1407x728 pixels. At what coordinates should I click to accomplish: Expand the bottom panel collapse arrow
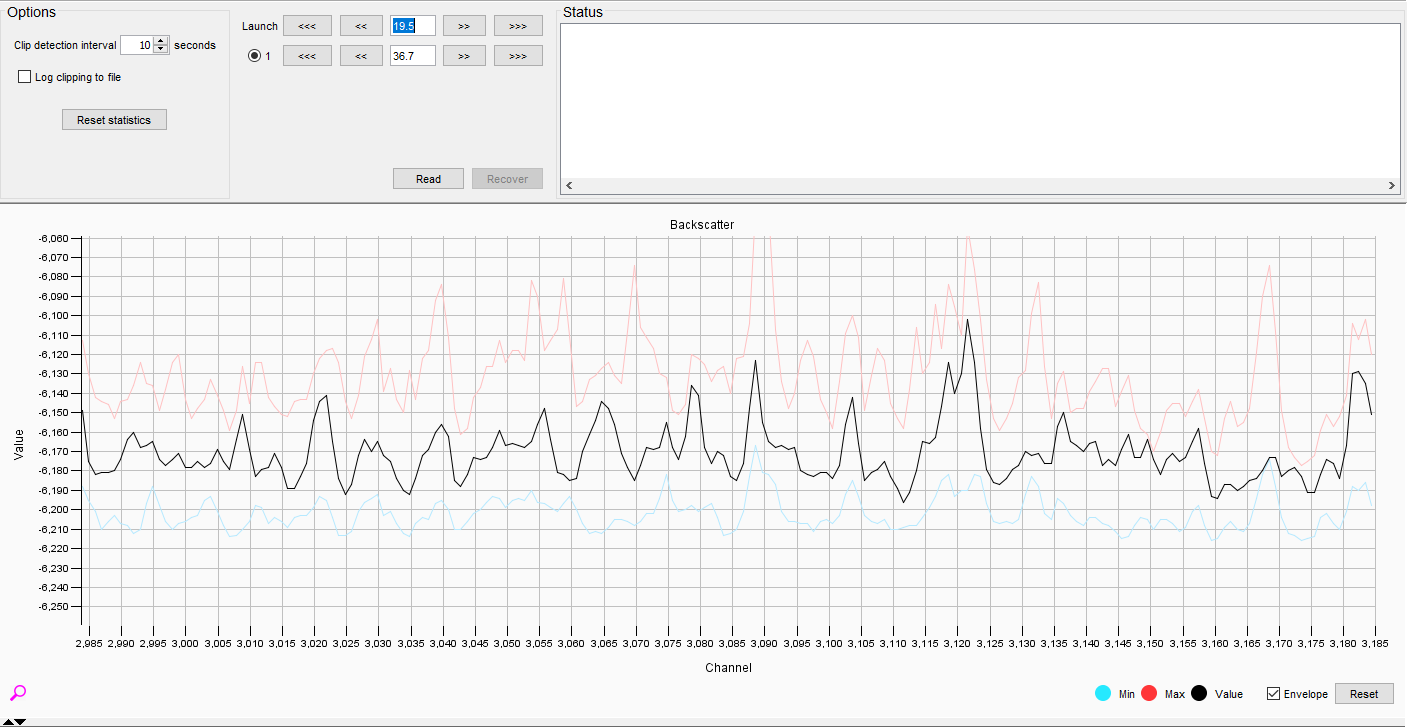coord(14,722)
